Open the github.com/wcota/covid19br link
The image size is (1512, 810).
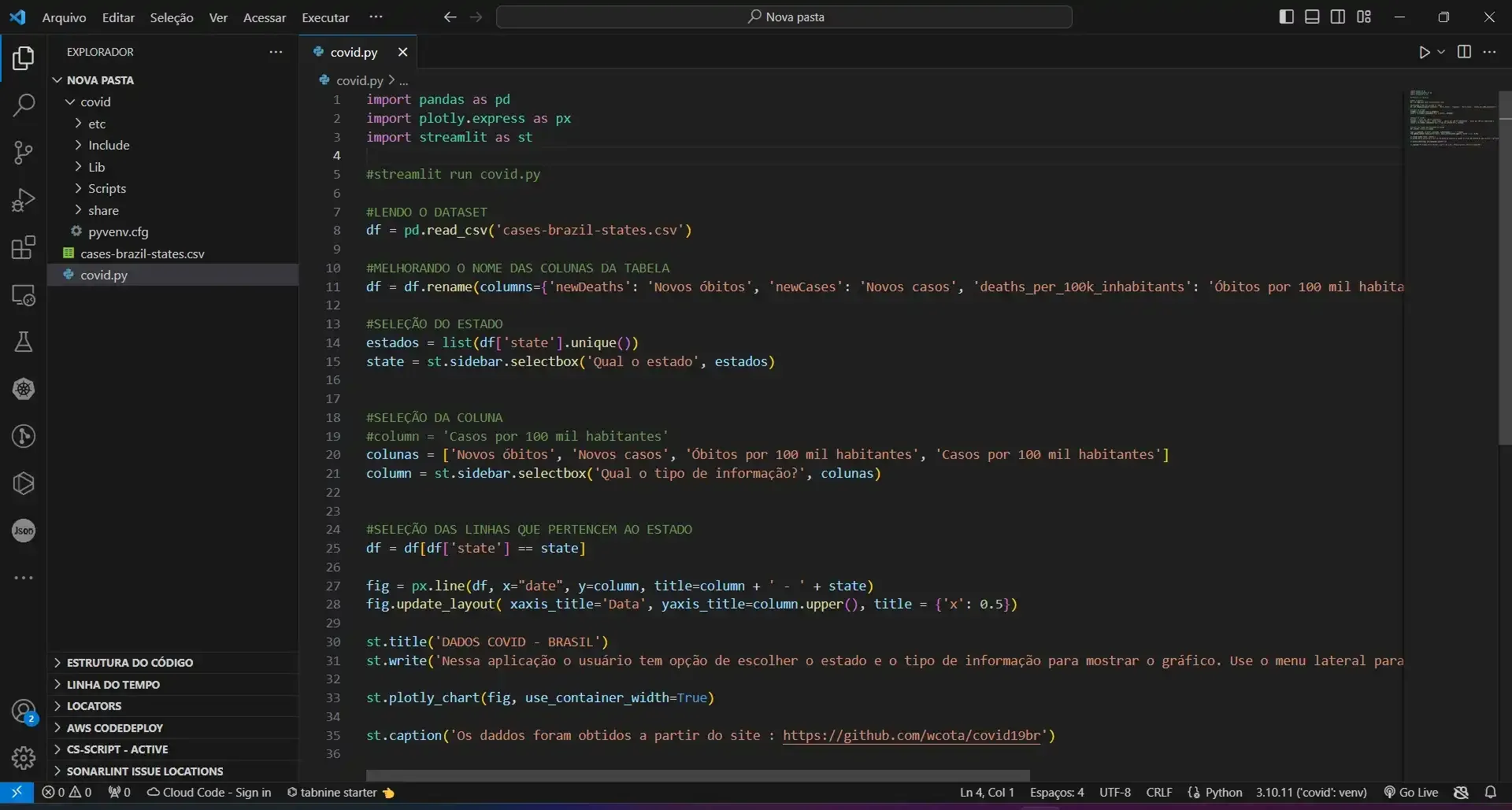tap(911, 735)
